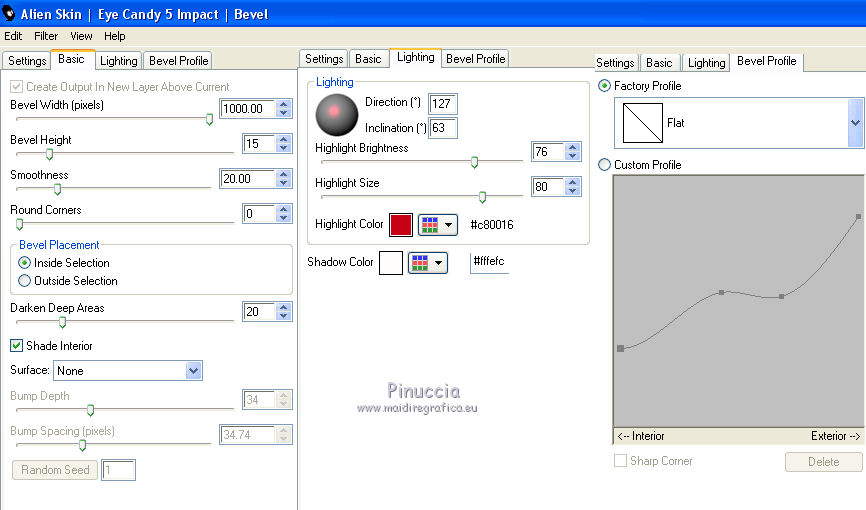Click the Smoothness value field
The width and height of the screenshot is (866, 510).
pos(249,179)
